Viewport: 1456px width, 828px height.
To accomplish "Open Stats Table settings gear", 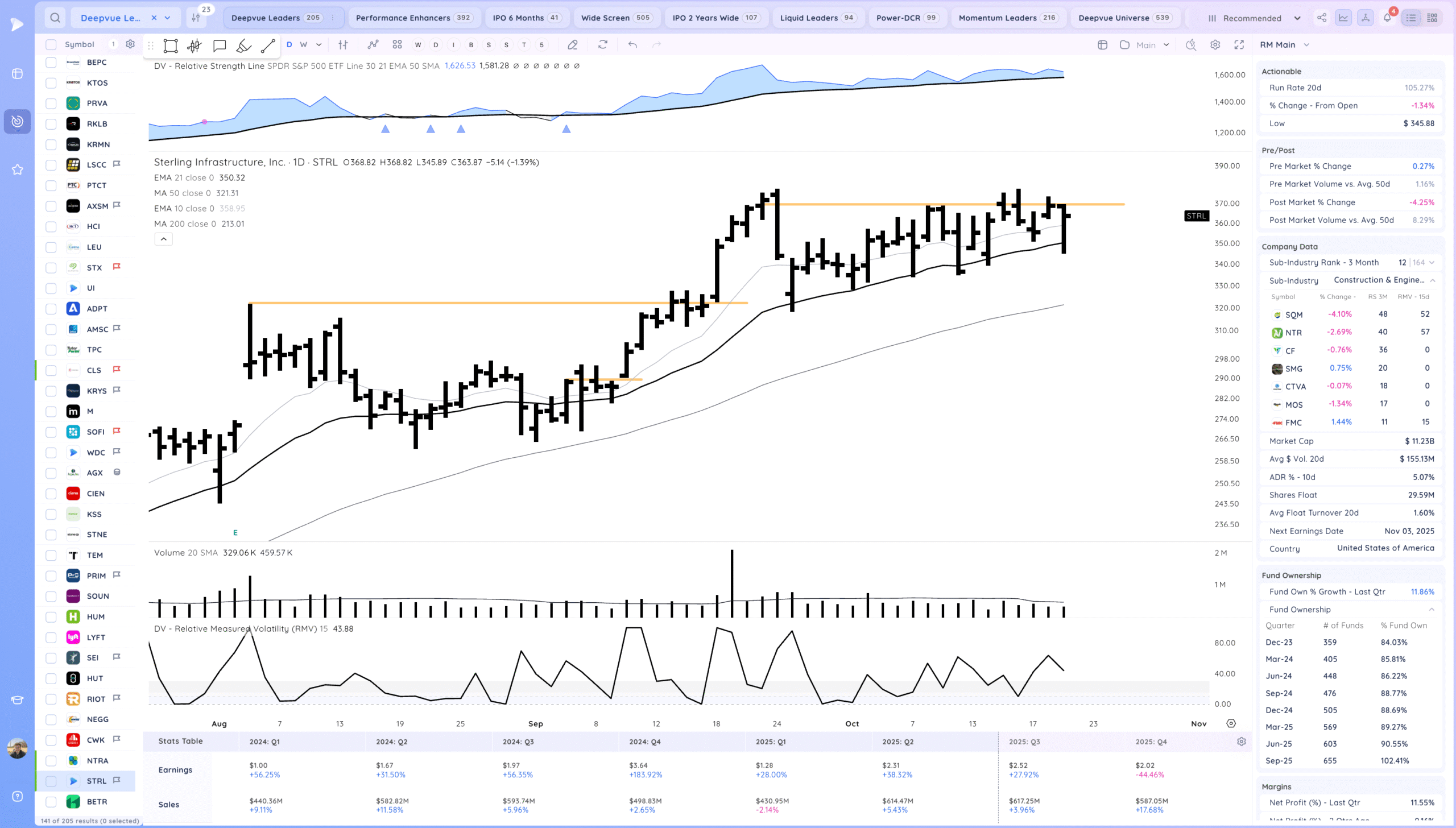I will 1241,742.
